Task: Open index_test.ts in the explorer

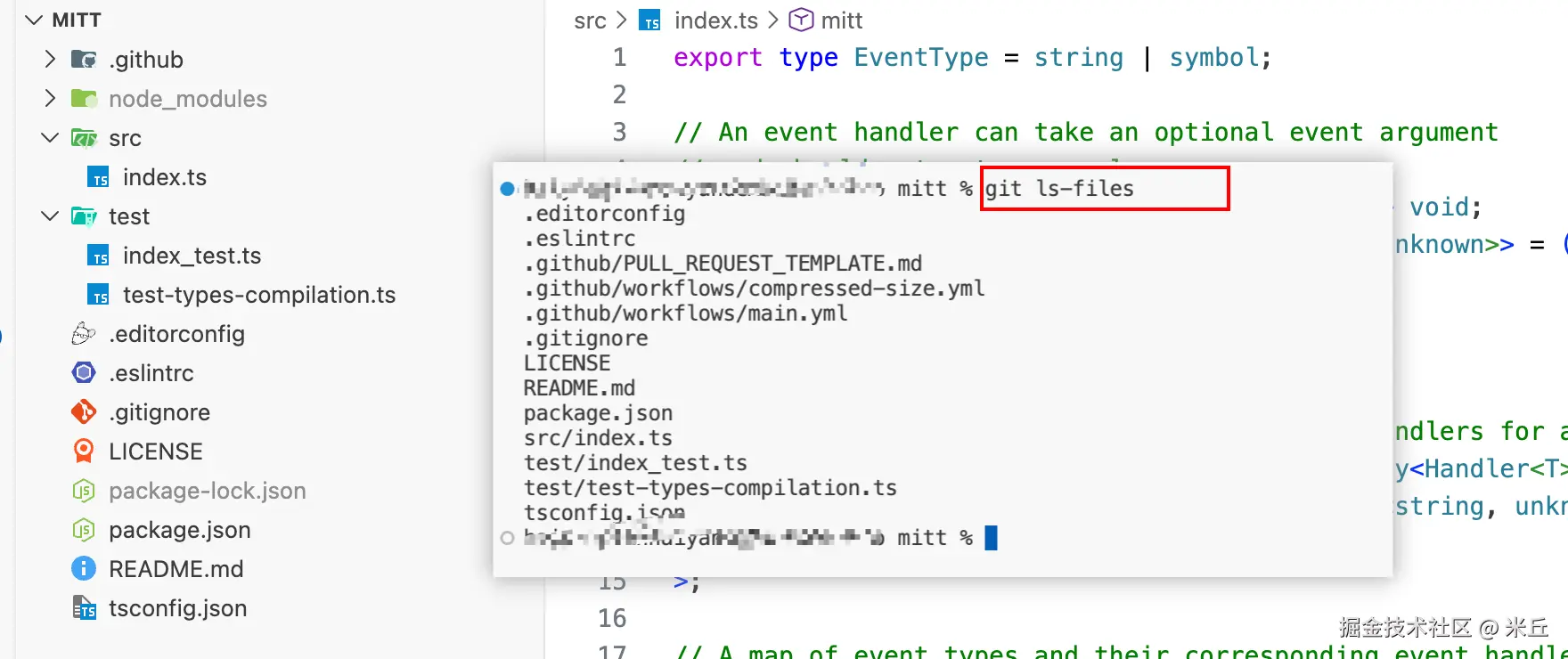Action: [x=192, y=256]
